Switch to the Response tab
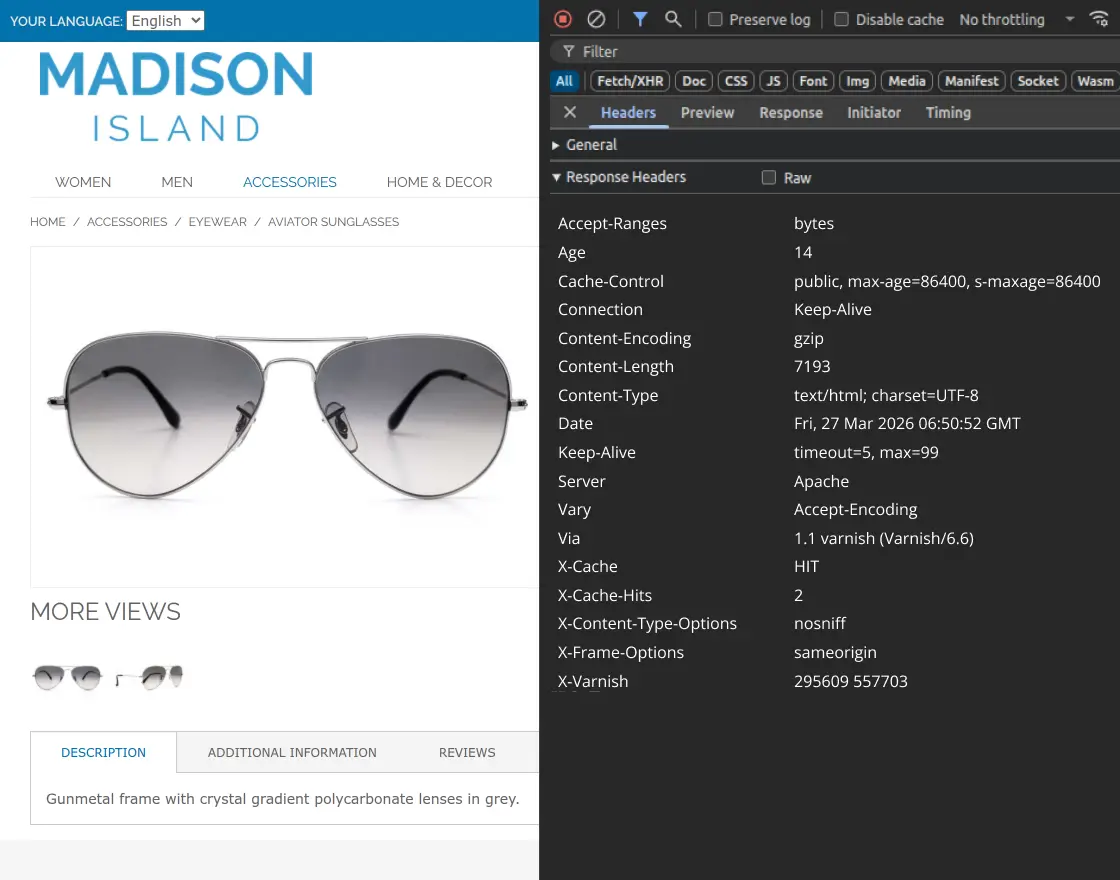1120x880 pixels. pos(790,112)
